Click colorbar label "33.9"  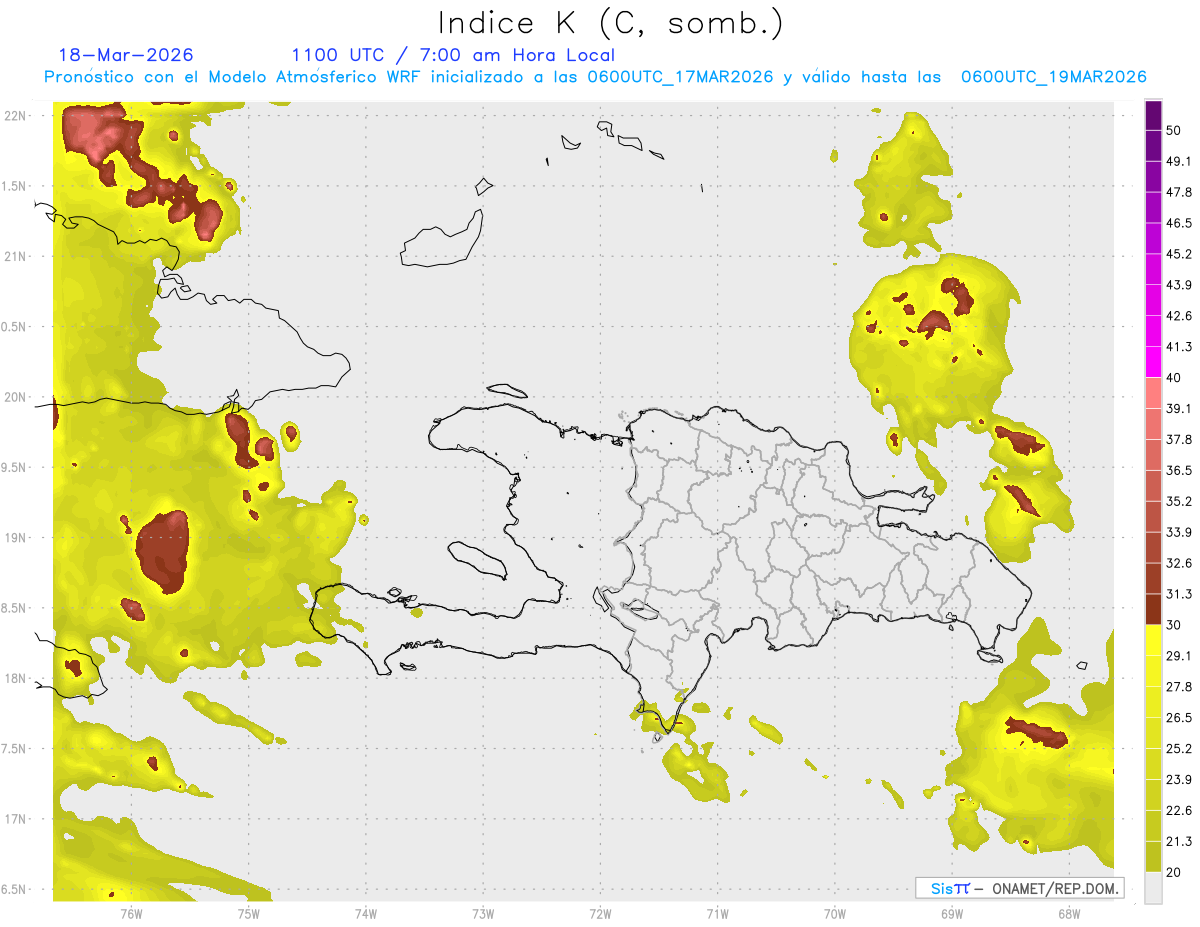pos(1180,532)
